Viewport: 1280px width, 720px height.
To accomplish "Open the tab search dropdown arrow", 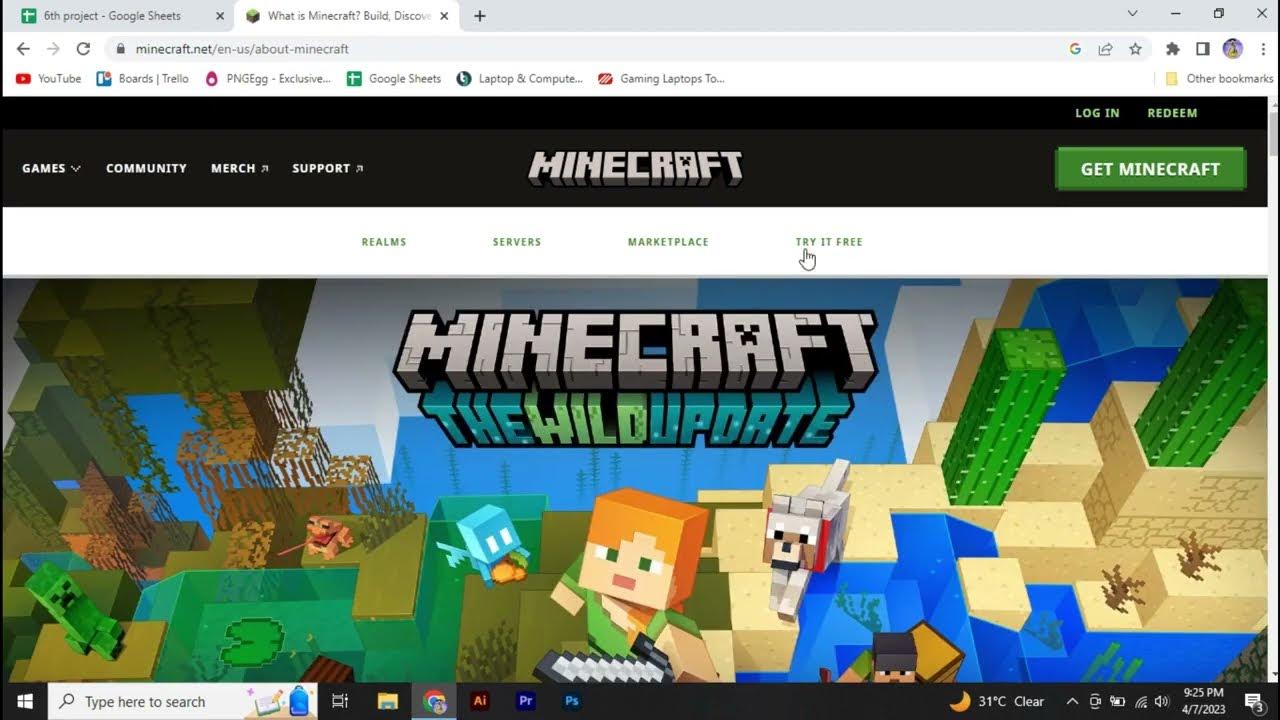I will point(1132,14).
